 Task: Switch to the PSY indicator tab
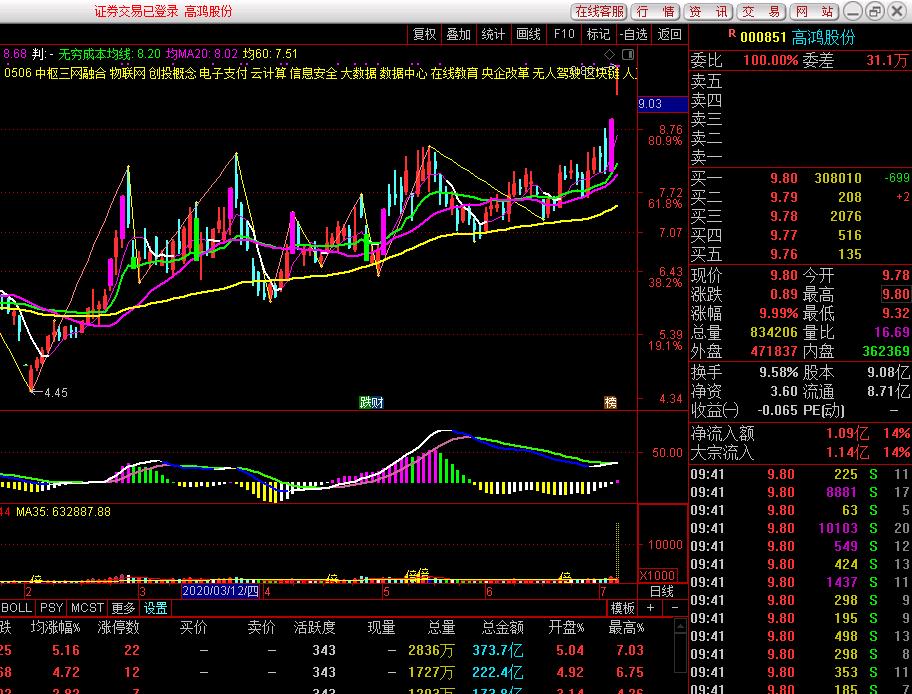[x=51, y=608]
